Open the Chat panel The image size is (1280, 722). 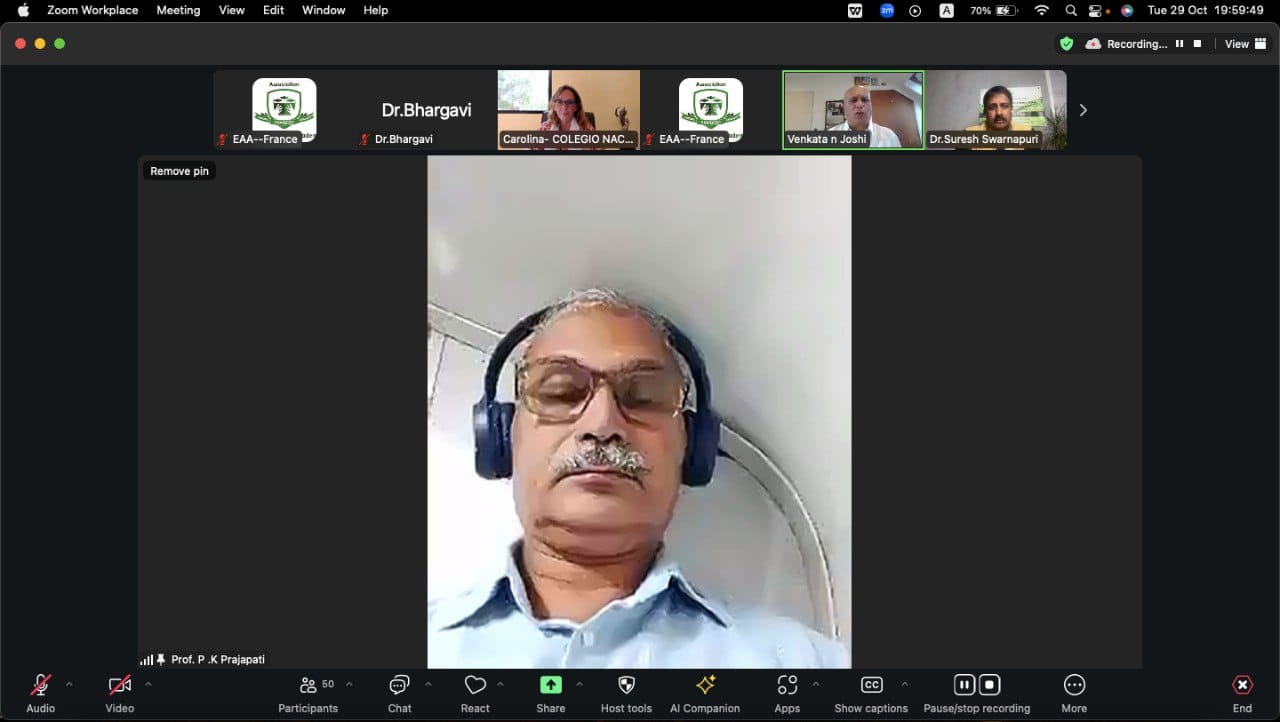click(x=399, y=686)
